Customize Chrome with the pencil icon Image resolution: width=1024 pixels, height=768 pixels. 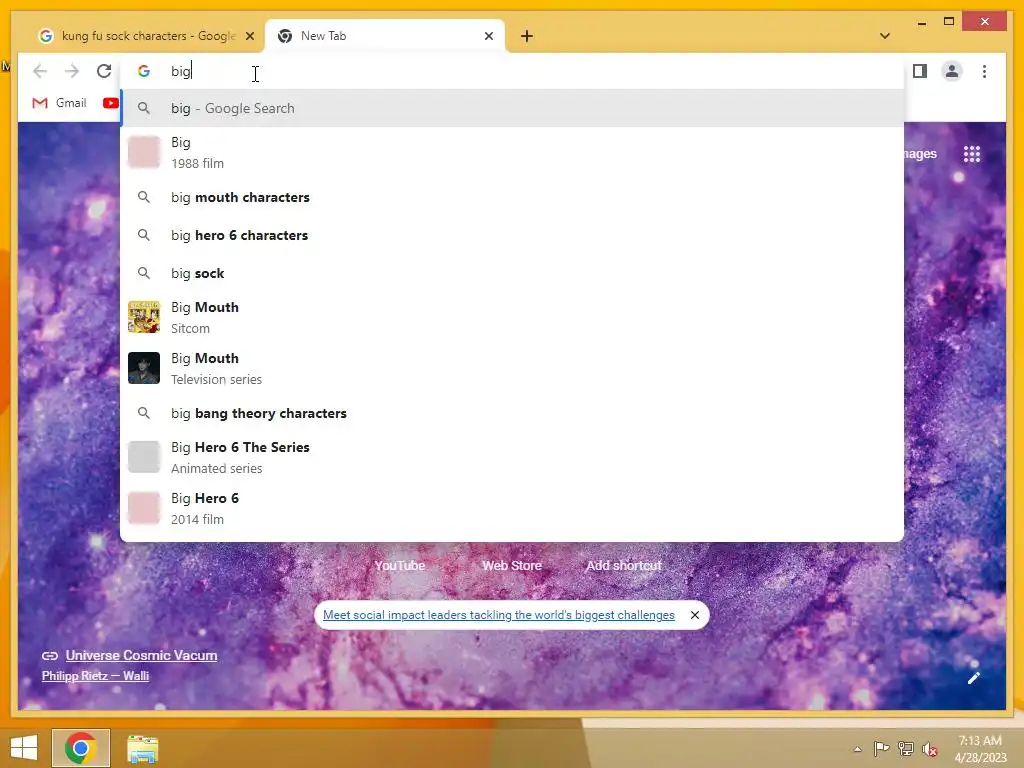(x=974, y=678)
